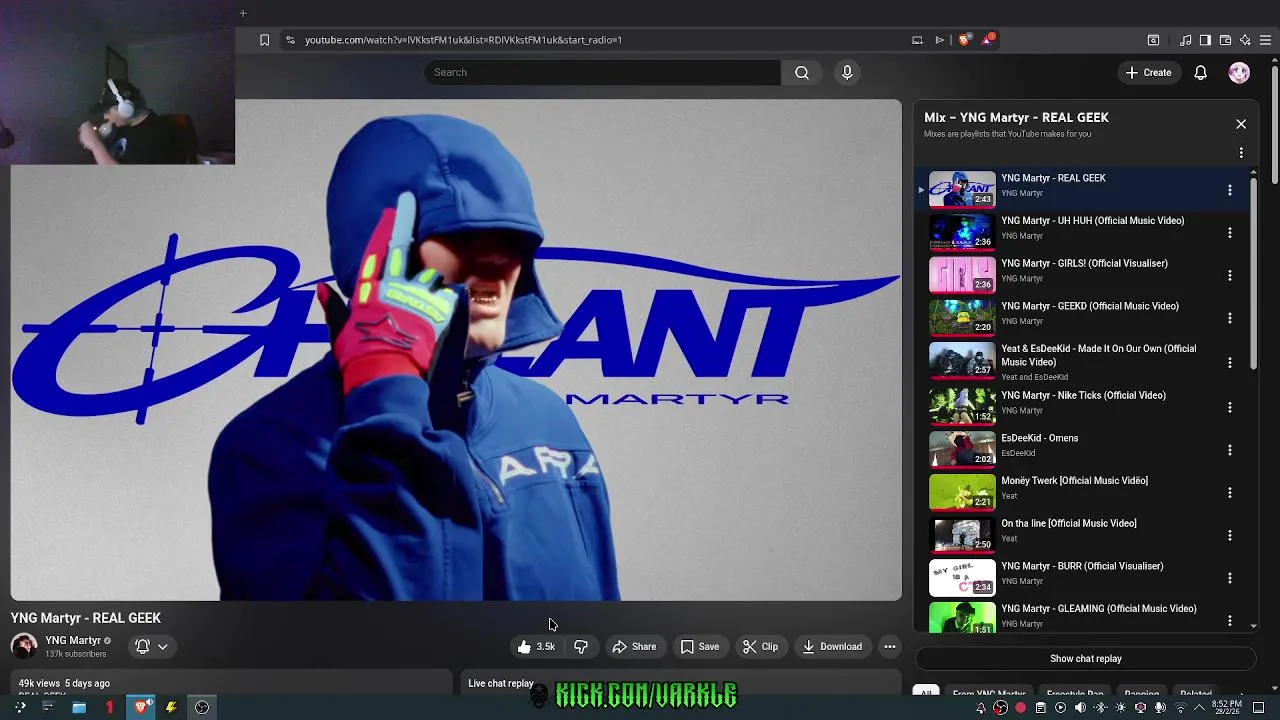Open the browser hamburger main menu
Screen dimensions: 1280x720
(x=1266, y=40)
